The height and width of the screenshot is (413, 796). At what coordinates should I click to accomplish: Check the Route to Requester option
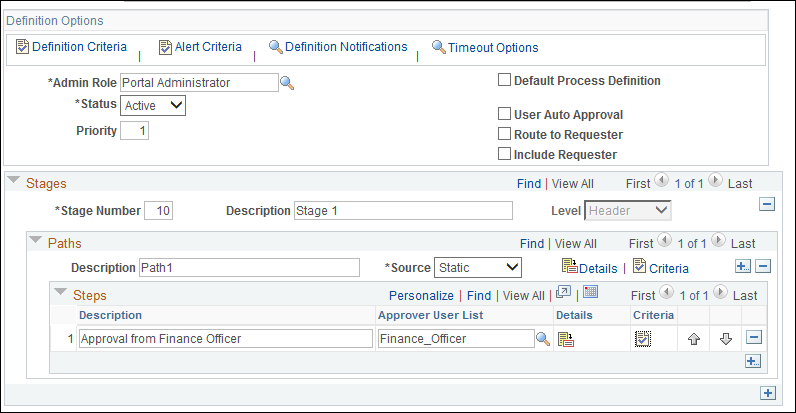click(x=504, y=133)
